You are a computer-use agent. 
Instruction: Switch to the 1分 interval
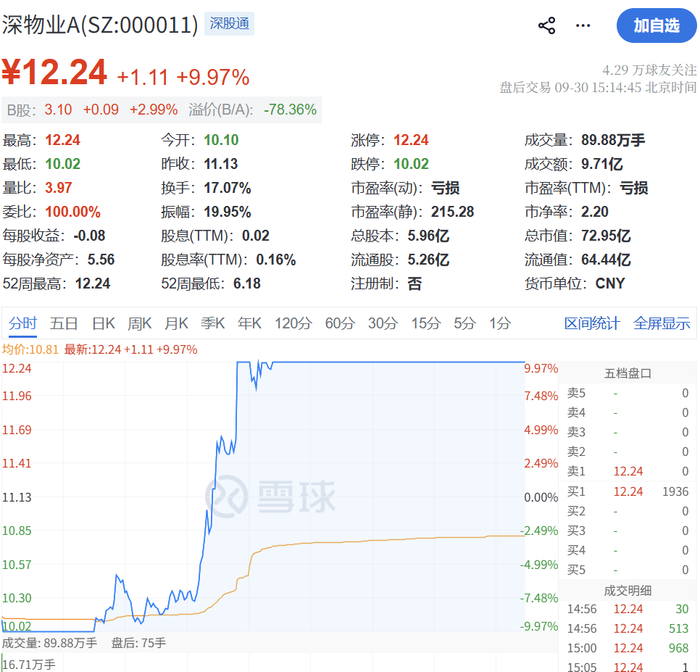(500, 323)
